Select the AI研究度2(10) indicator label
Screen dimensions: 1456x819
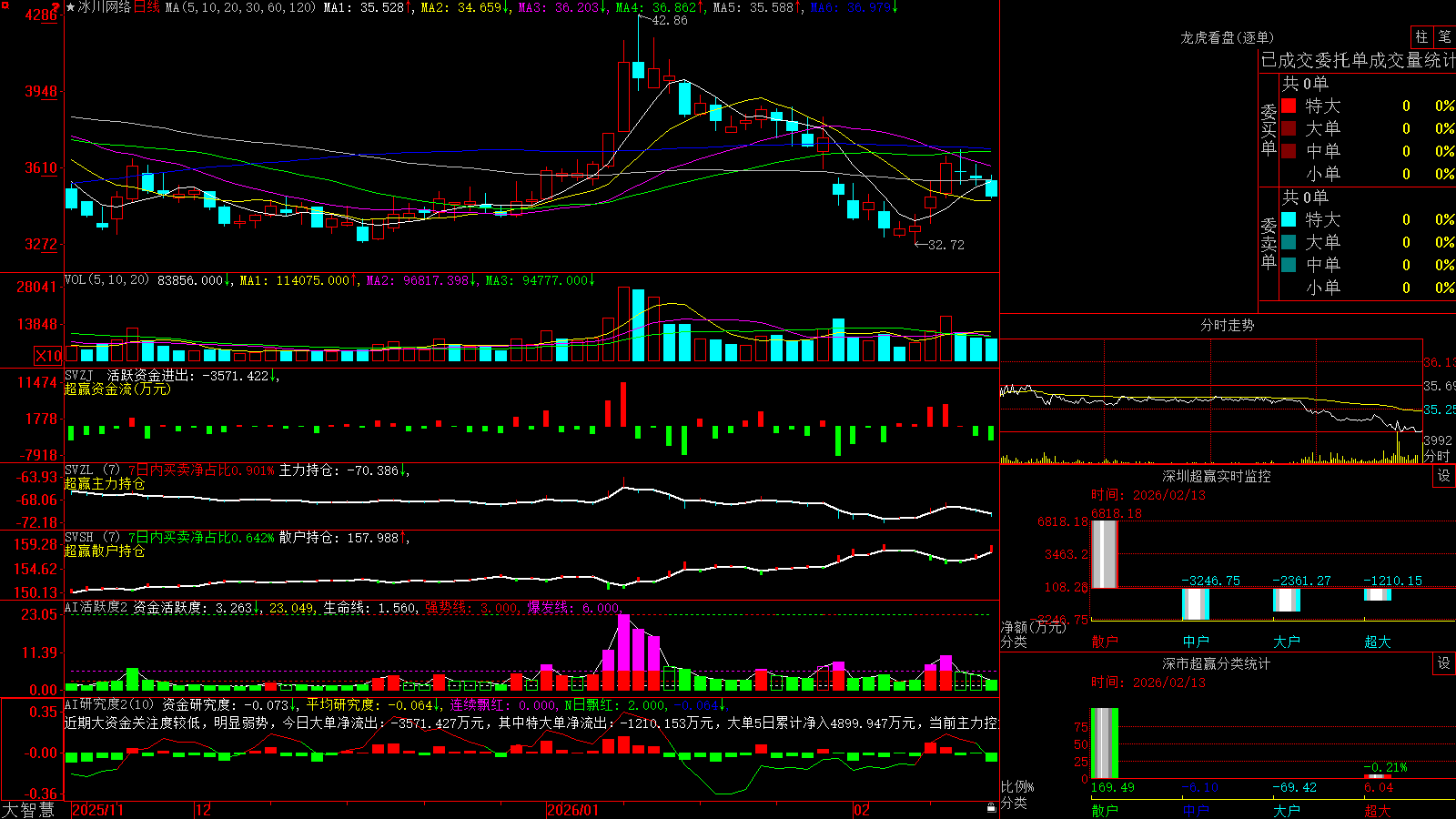click(110, 704)
